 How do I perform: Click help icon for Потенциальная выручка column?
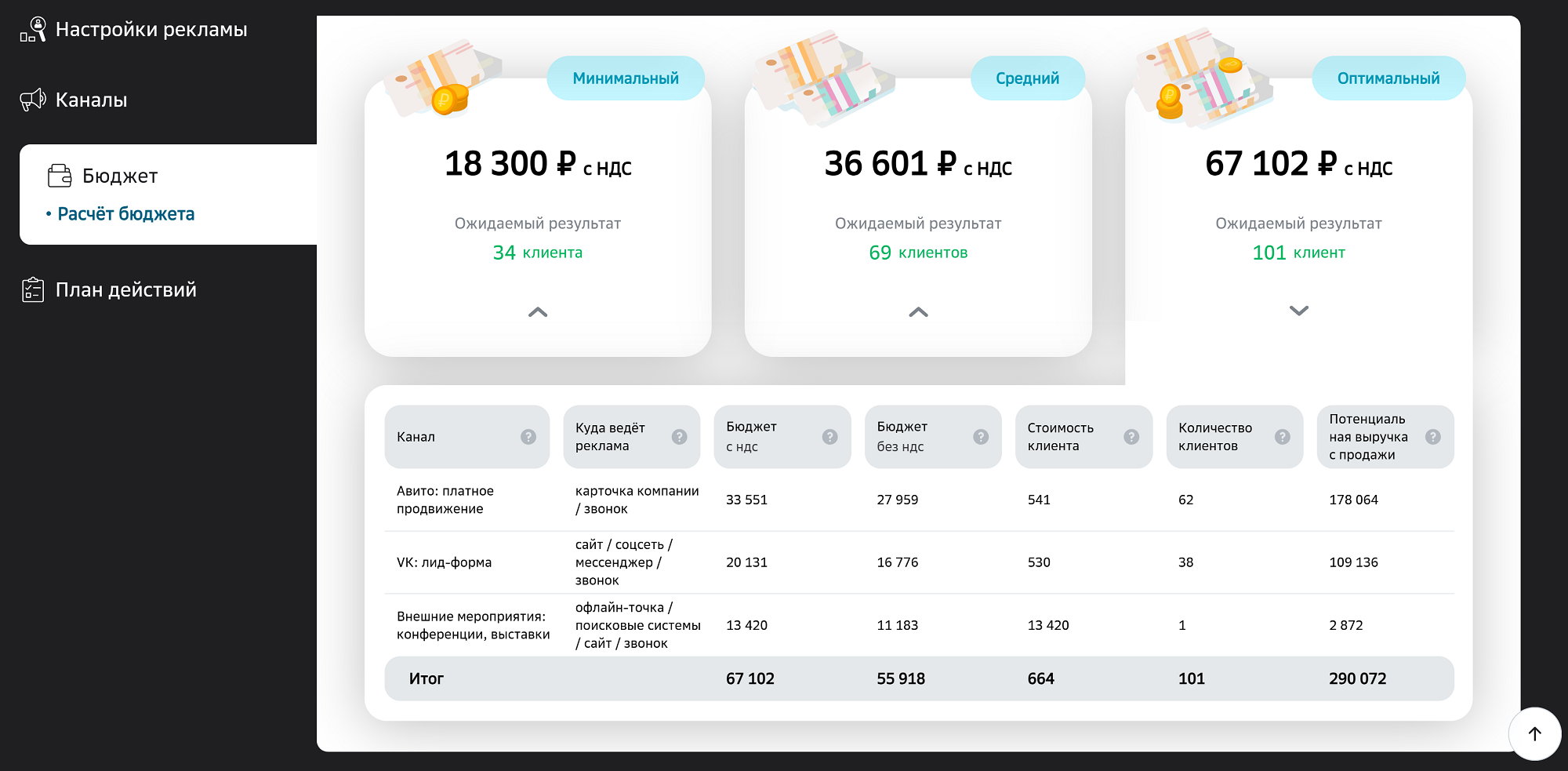[x=1432, y=437]
